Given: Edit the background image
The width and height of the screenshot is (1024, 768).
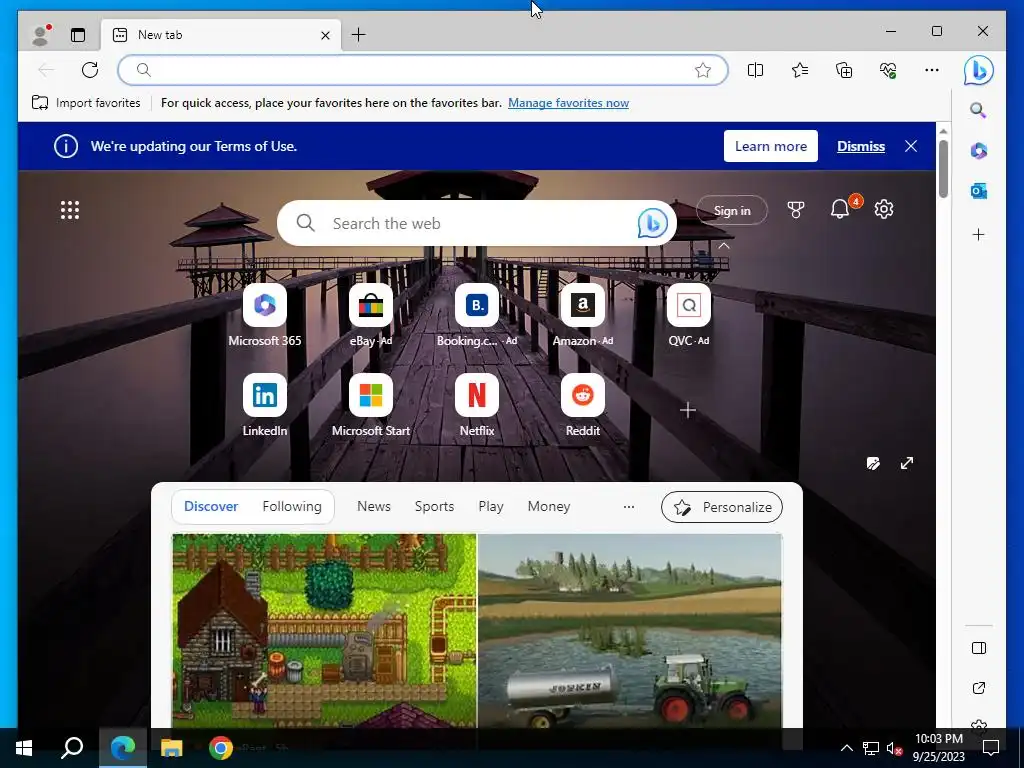Looking at the screenshot, I should tap(873, 463).
